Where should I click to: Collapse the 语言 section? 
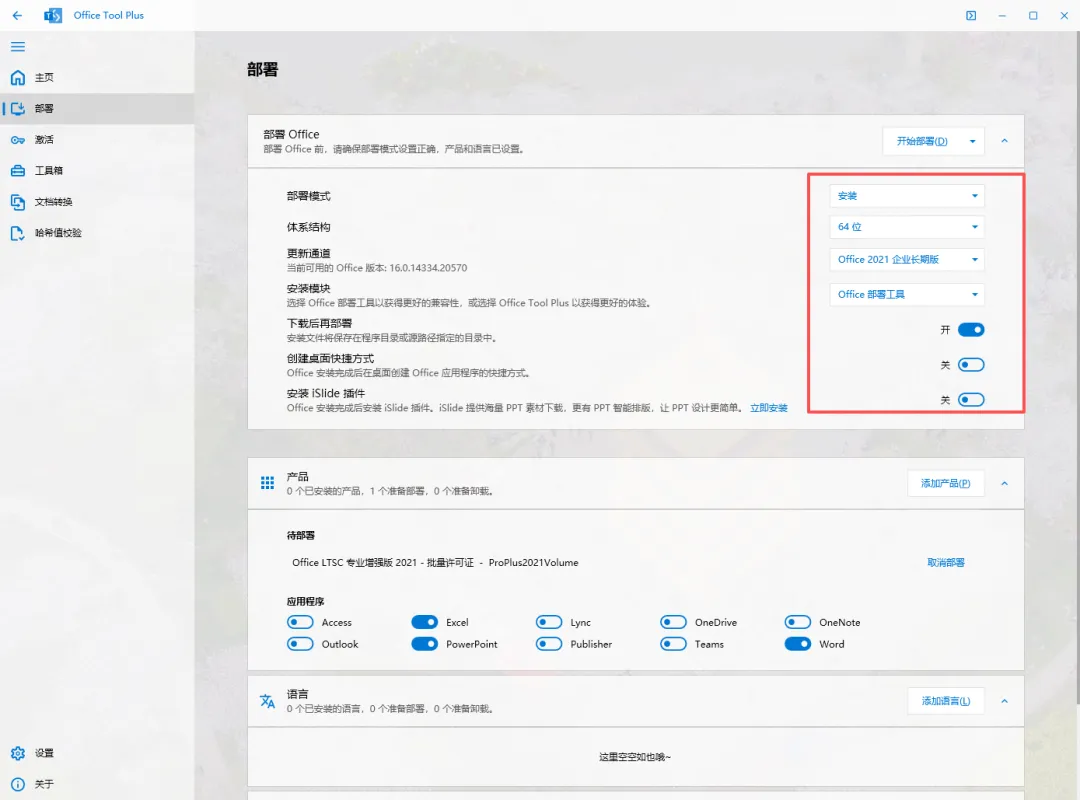click(1004, 701)
